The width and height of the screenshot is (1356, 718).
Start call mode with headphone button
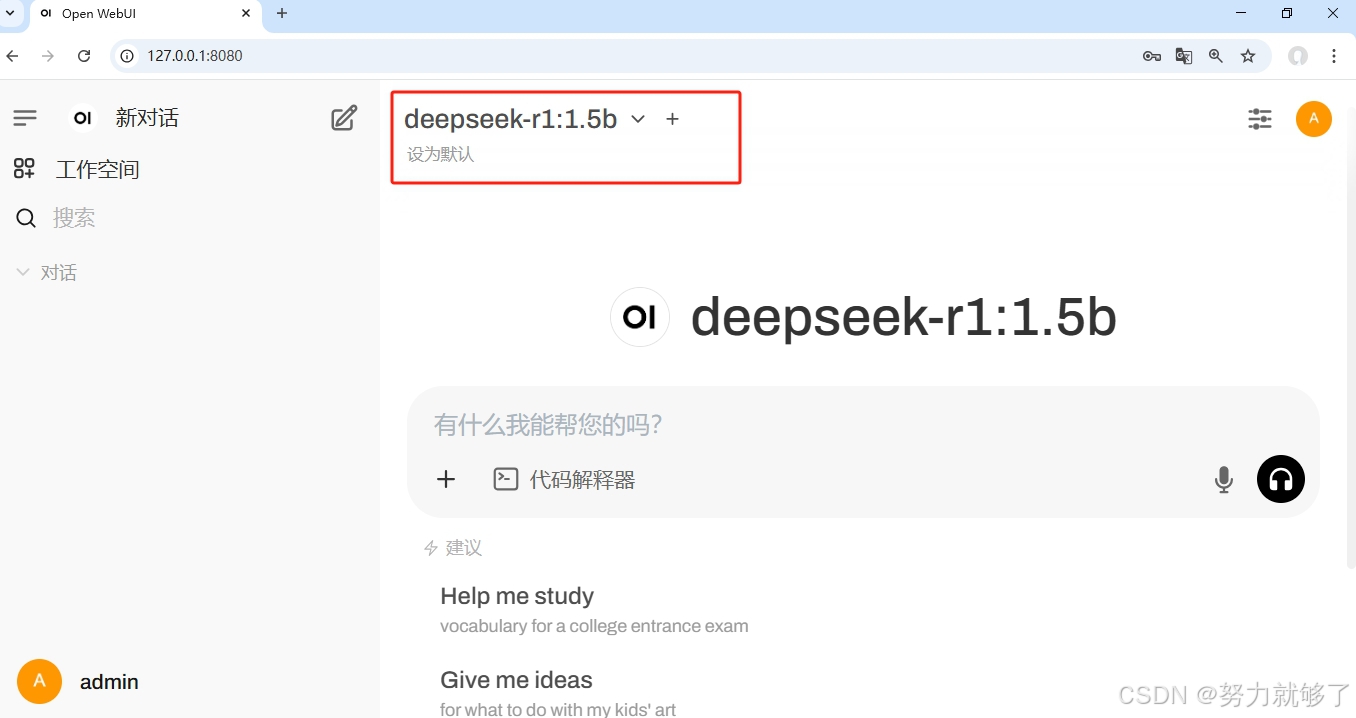pyautogui.click(x=1281, y=479)
